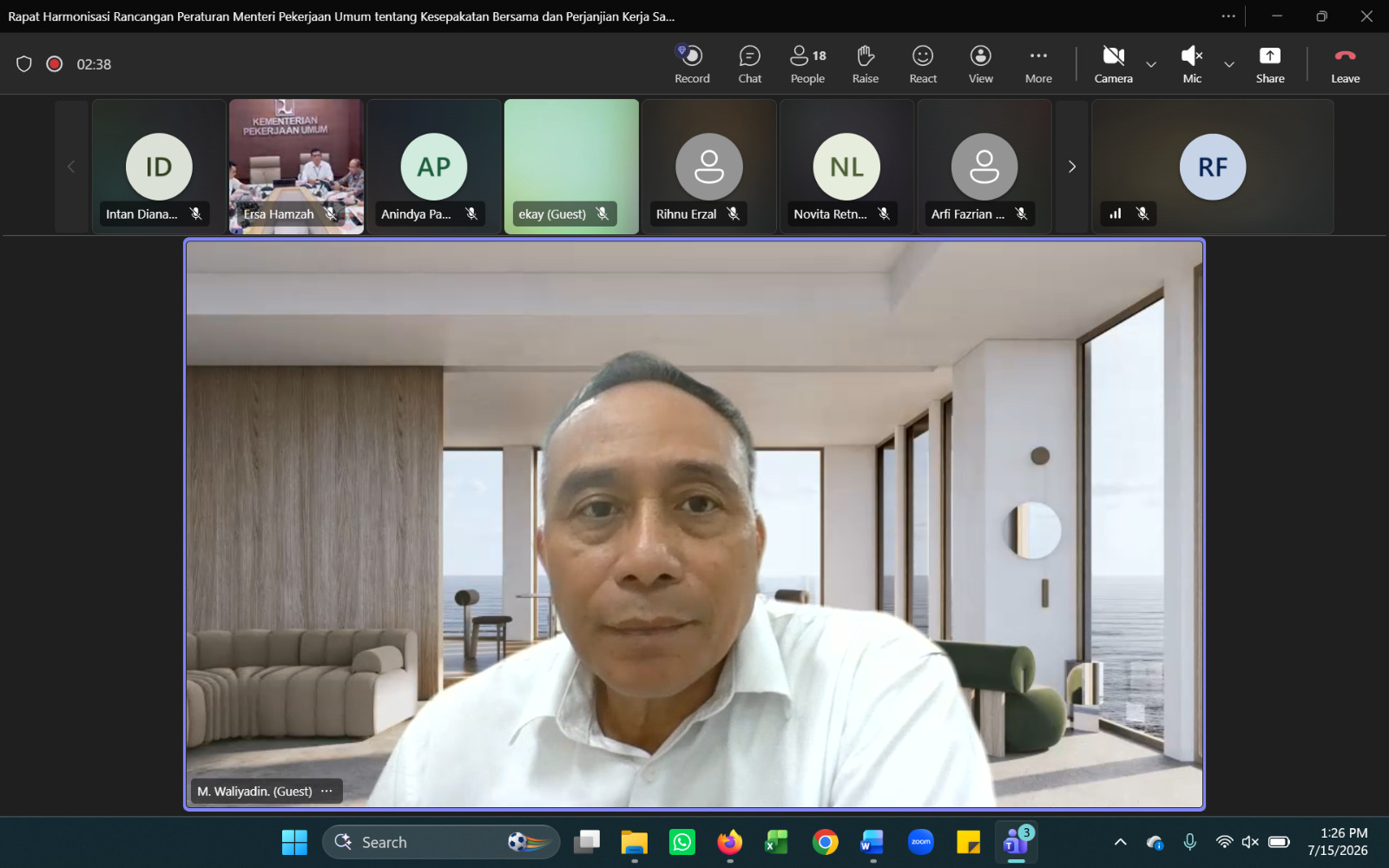Open the React emoji menu
Viewport: 1389px width, 868px height.
(x=923, y=64)
